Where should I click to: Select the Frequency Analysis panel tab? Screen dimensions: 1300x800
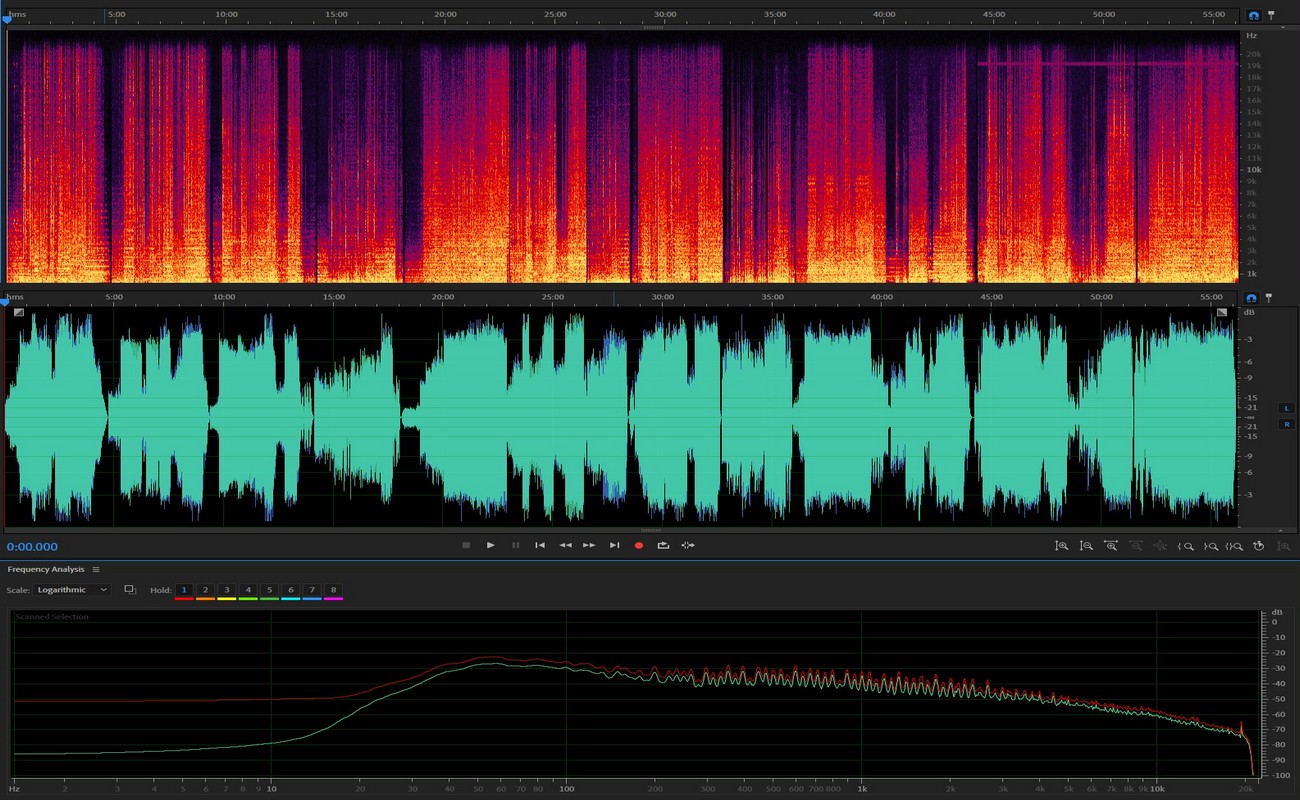46,569
